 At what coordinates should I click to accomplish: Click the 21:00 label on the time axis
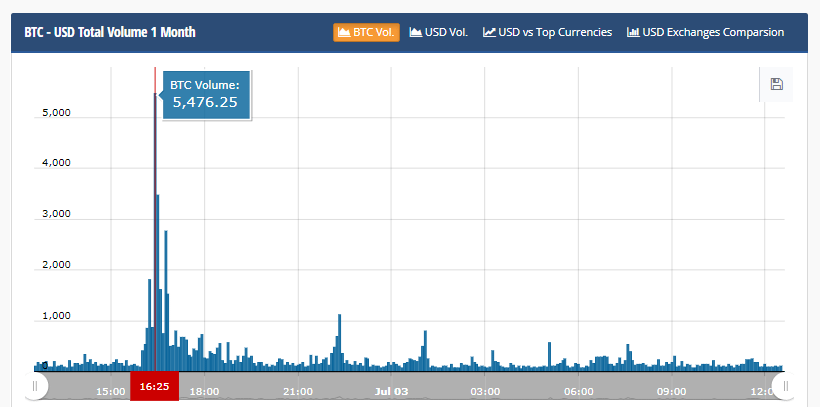298,391
